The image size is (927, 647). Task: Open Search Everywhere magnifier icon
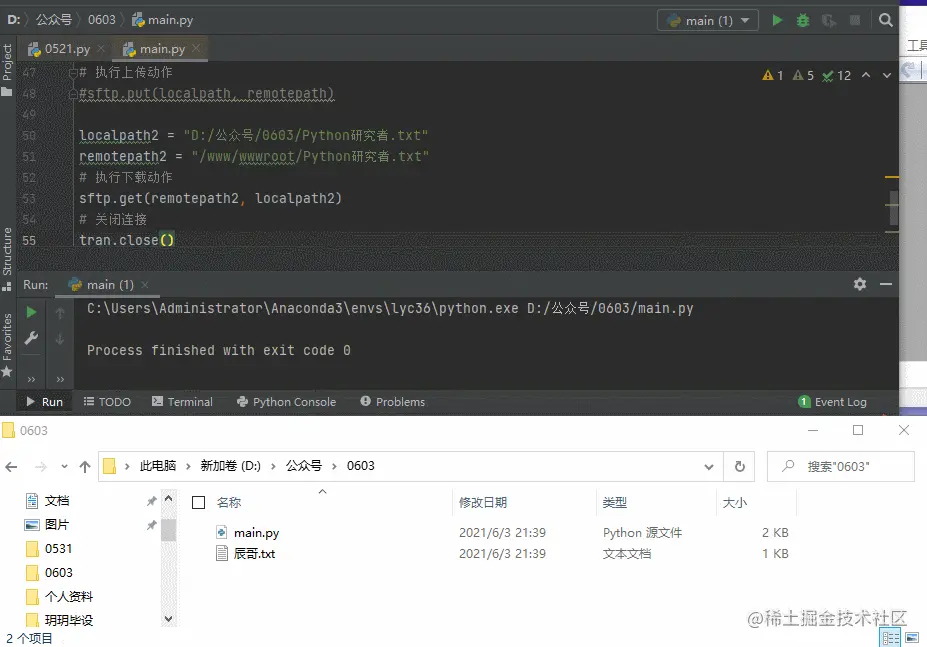point(885,21)
